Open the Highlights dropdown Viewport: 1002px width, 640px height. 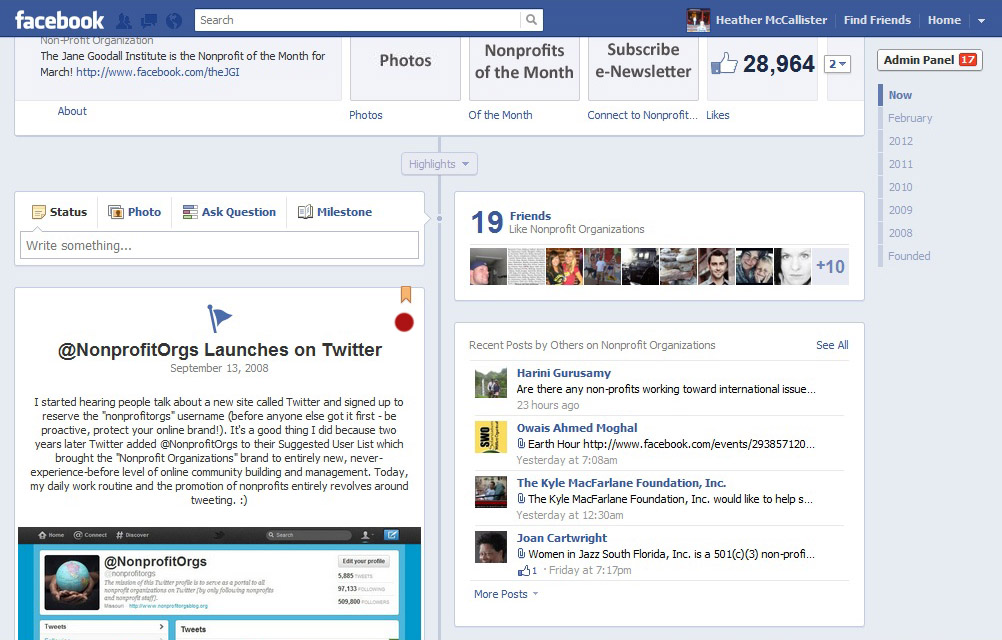438,163
